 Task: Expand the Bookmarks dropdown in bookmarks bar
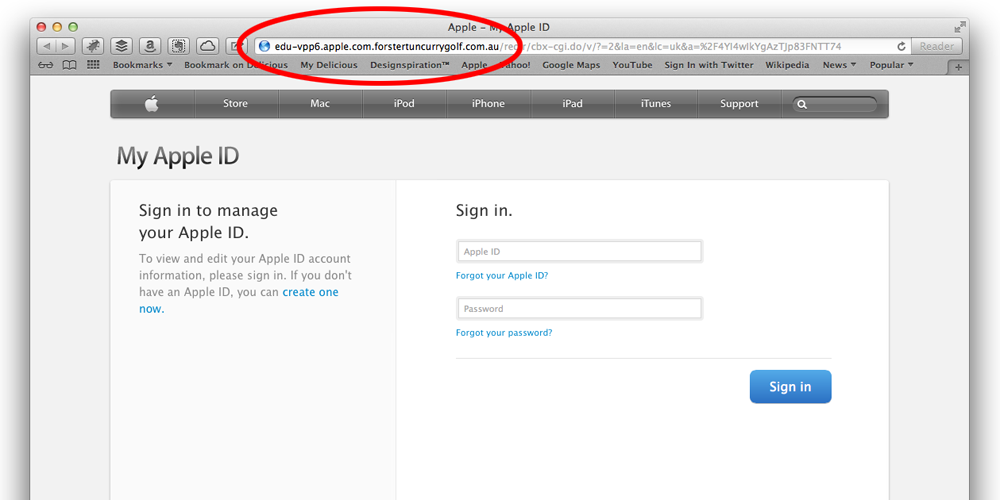point(142,65)
